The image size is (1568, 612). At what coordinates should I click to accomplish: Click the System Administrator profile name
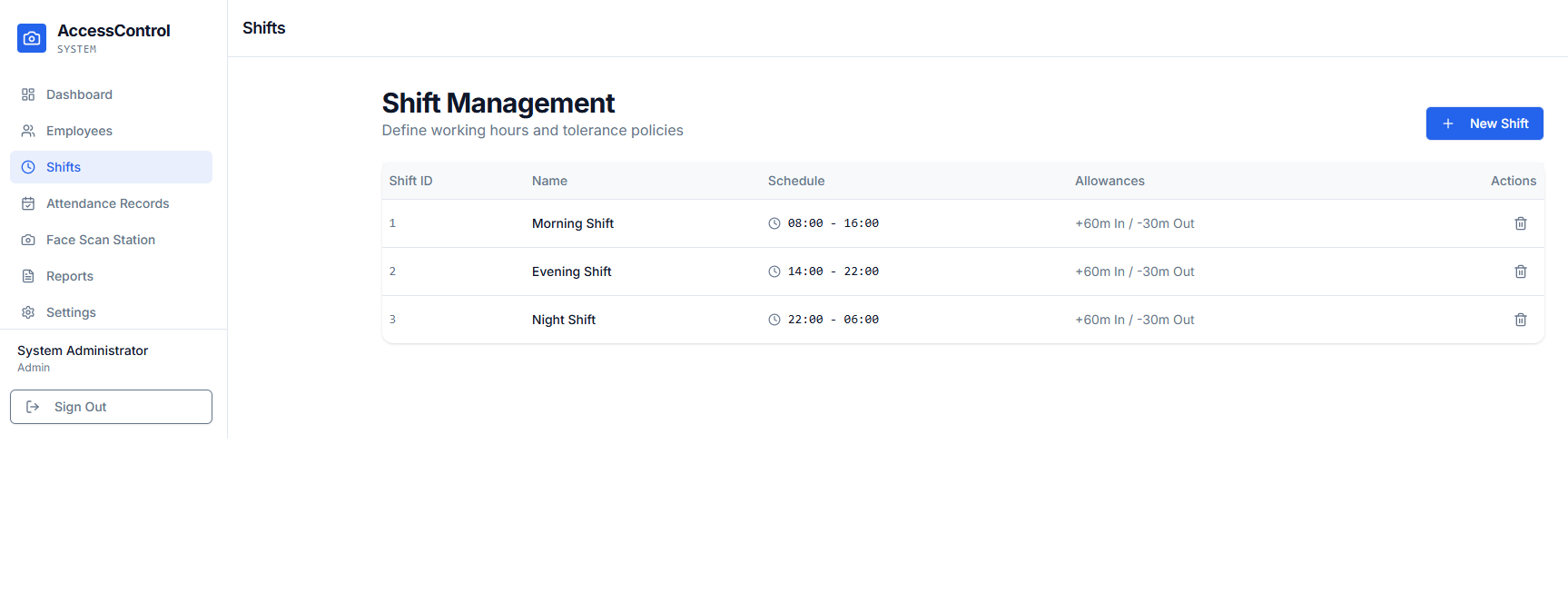coord(83,350)
